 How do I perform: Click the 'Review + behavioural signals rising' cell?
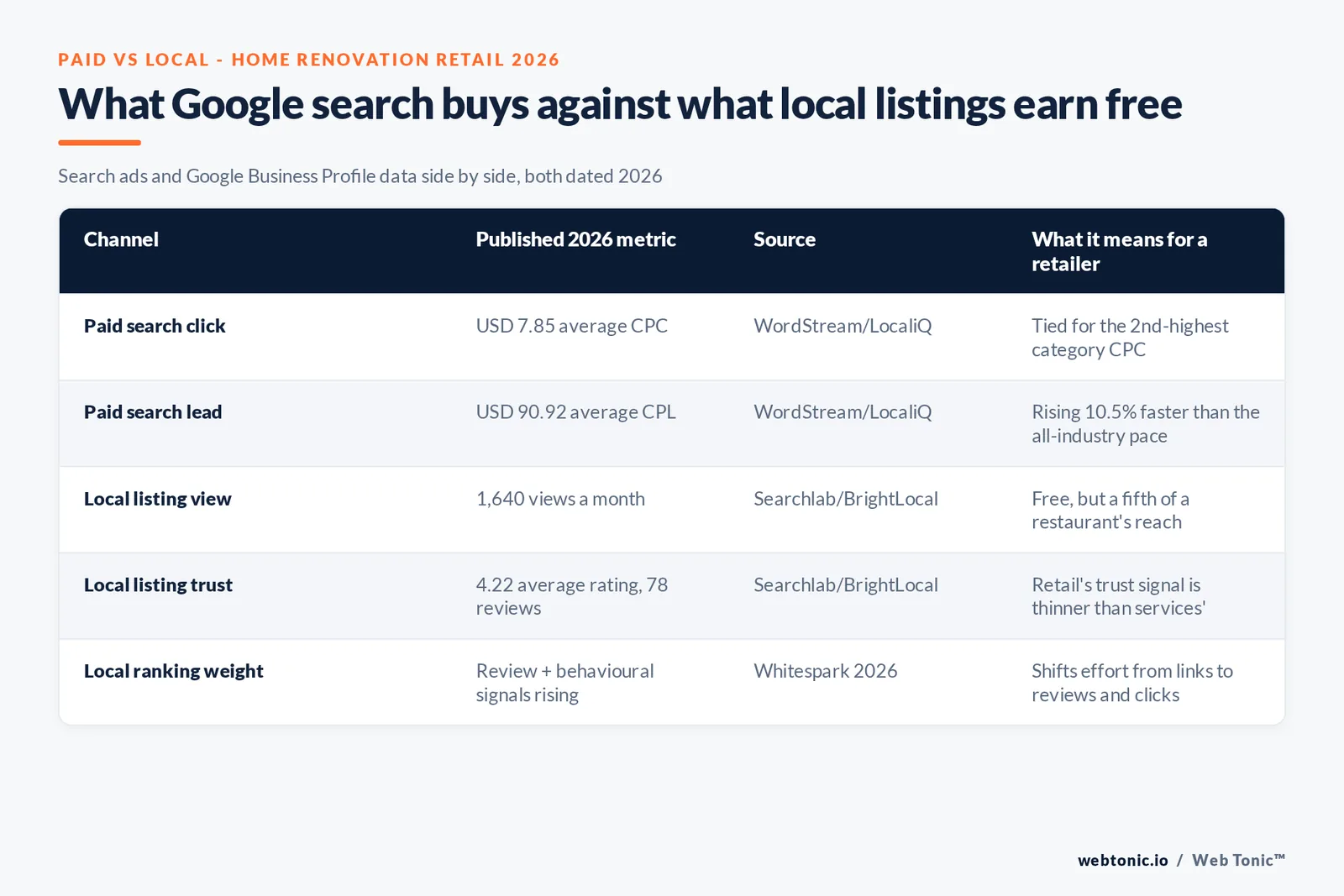point(564,683)
